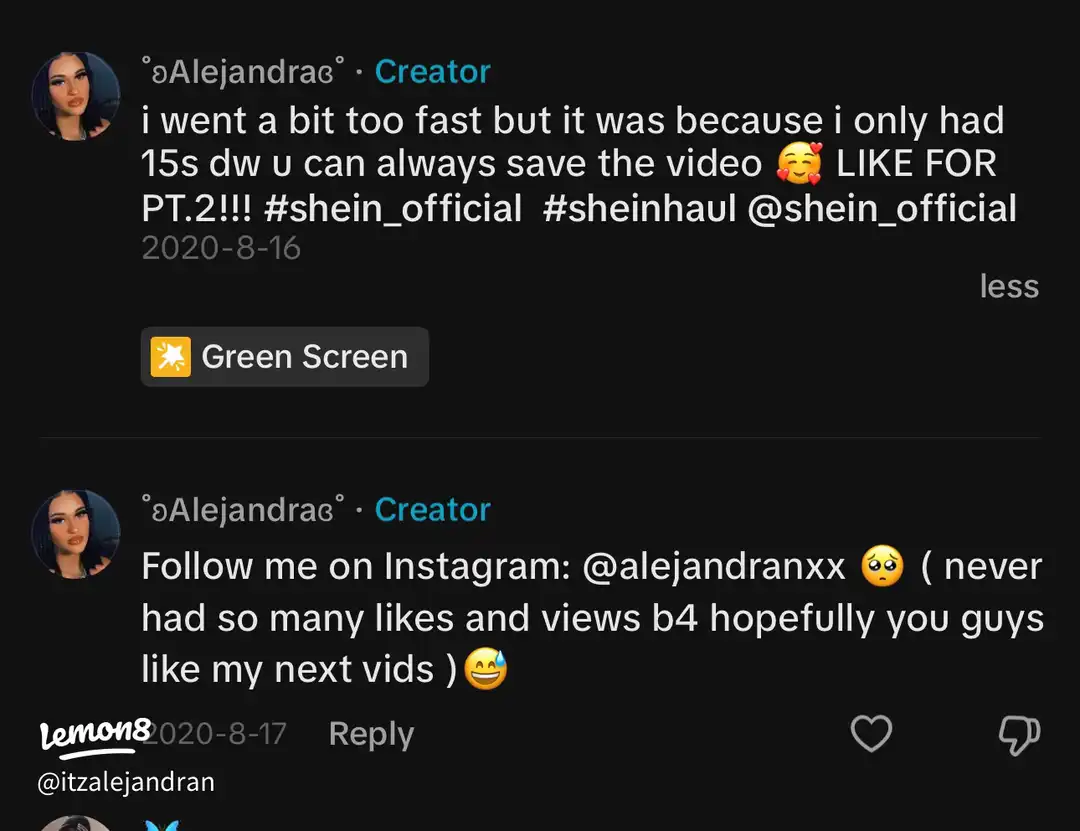Click the @itzalejandran watermark handle
The width and height of the screenshot is (1080, 831).
click(x=126, y=782)
